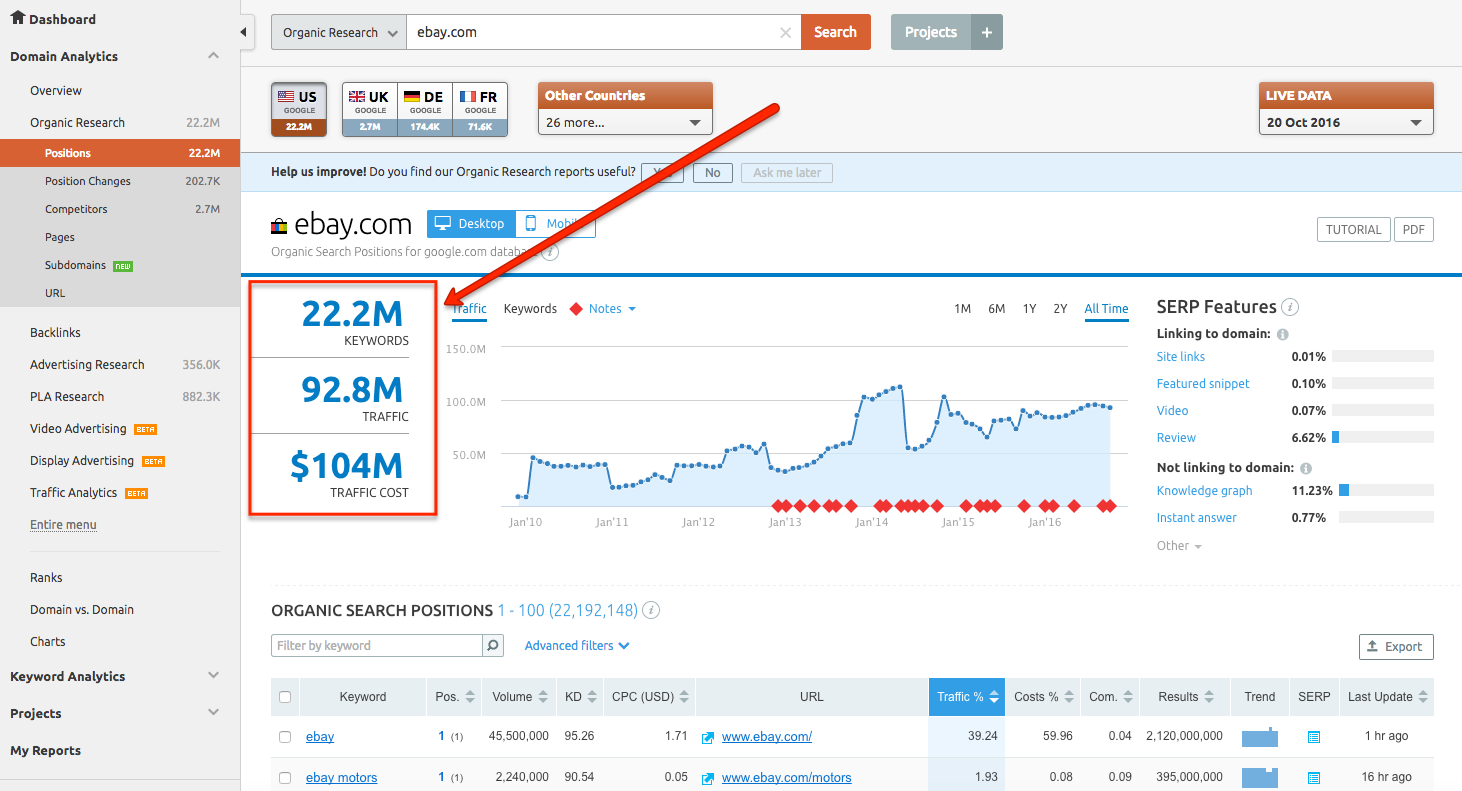
Task: Open the info icon beside SERP Features
Action: 1290,307
